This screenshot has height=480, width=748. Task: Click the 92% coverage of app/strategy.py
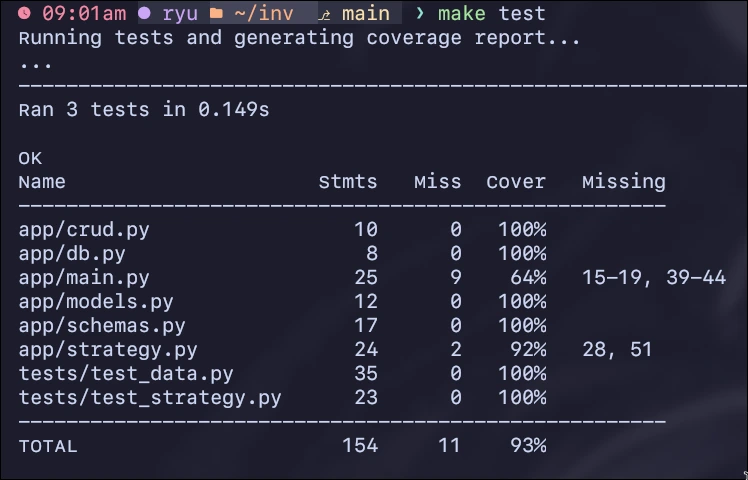point(528,350)
